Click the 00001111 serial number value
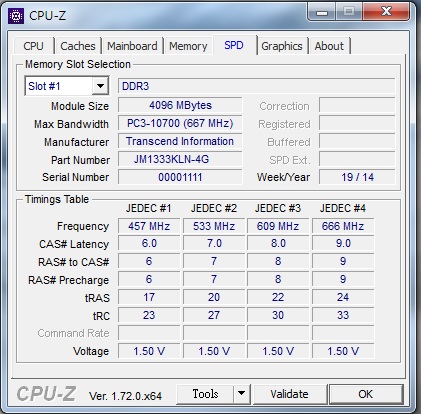The height and width of the screenshot is (415, 421). (x=180, y=177)
